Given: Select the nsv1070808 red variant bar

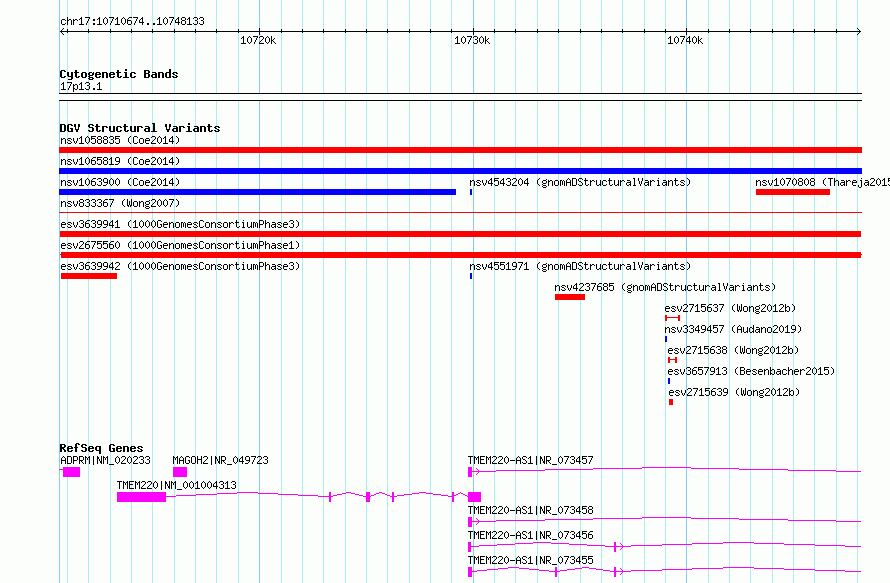Looking at the screenshot, I should coord(793,192).
